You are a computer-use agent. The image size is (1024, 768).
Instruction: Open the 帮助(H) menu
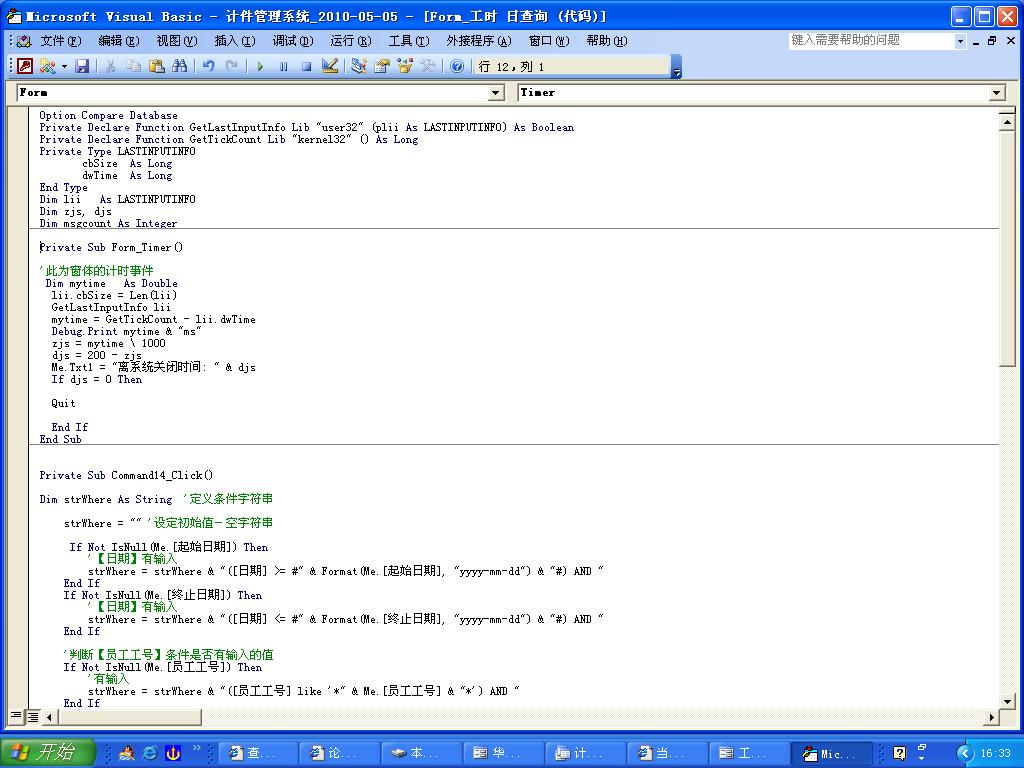(607, 40)
